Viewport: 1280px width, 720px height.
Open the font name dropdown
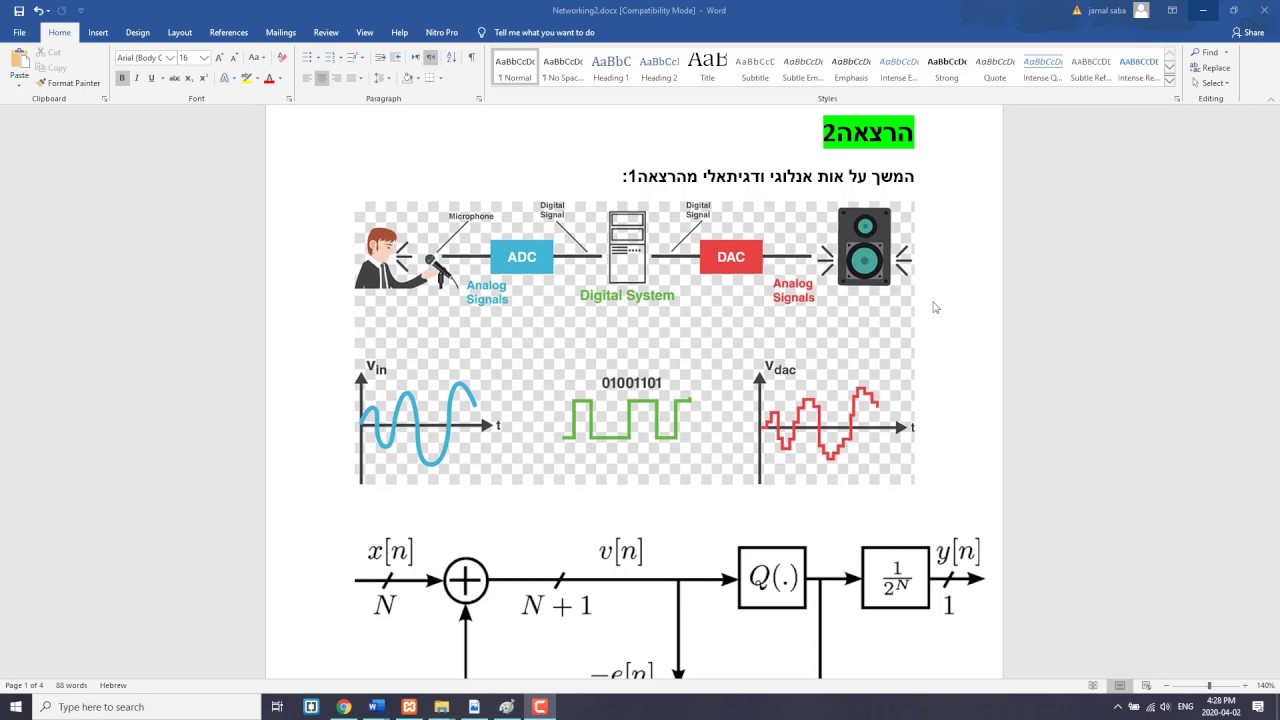170,58
